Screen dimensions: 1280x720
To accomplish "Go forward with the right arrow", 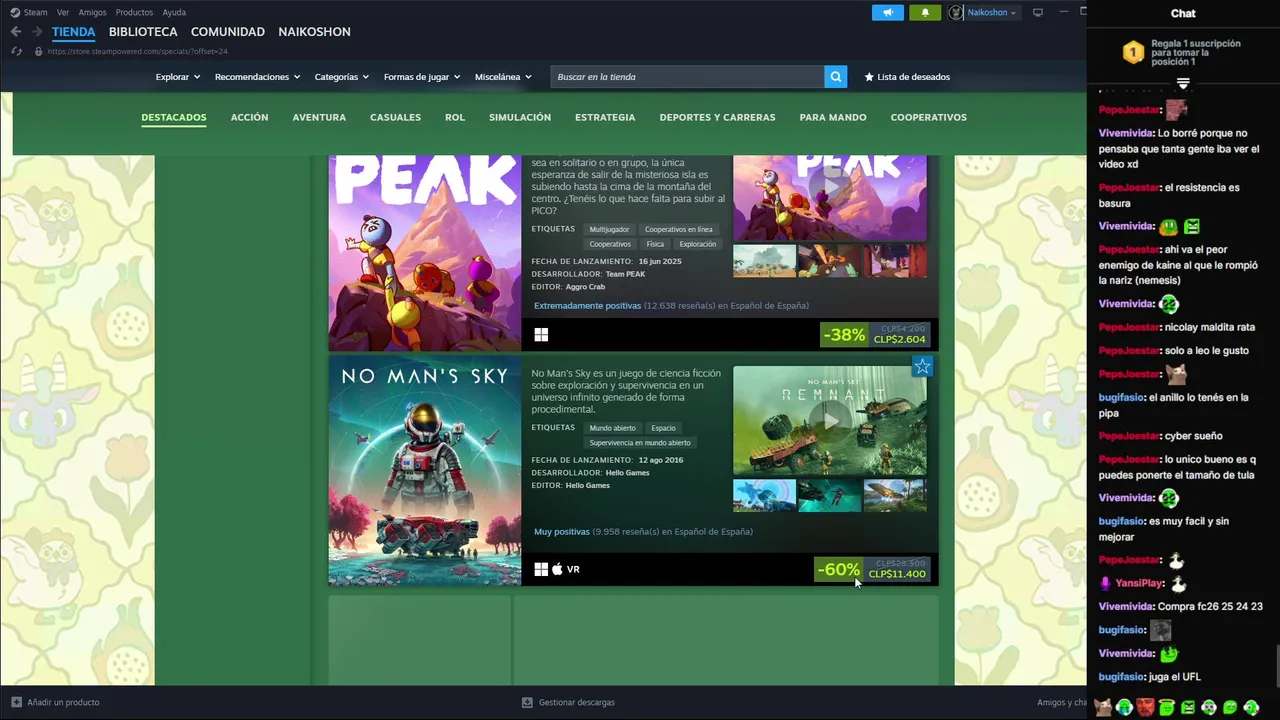I will [36, 32].
